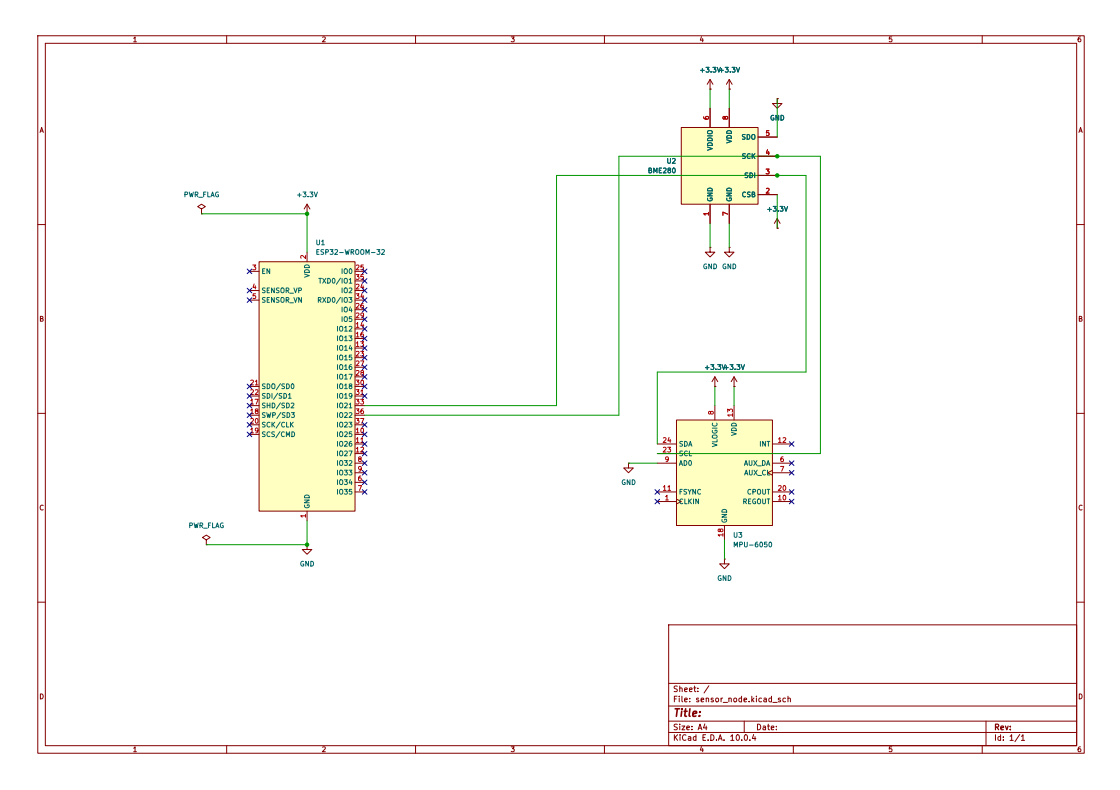Select the TXD0/IO1 pin label
The width and height of the screenshot is (1120, 790).
pyautogui.click(x=335, y=281)
